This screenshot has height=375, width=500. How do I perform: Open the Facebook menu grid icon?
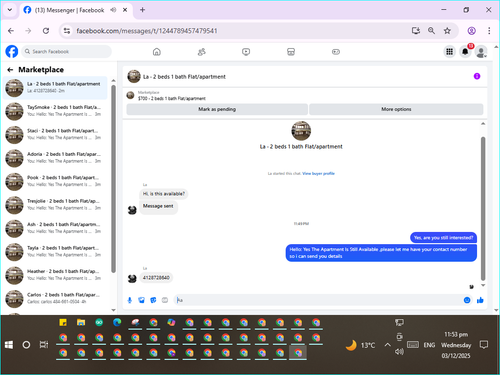[x=449, y=52]
